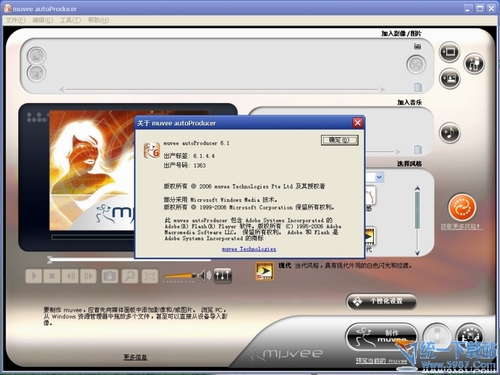500x375 pixels.
Task: Click the Stop playback button
Action: (x=52, y=276)
